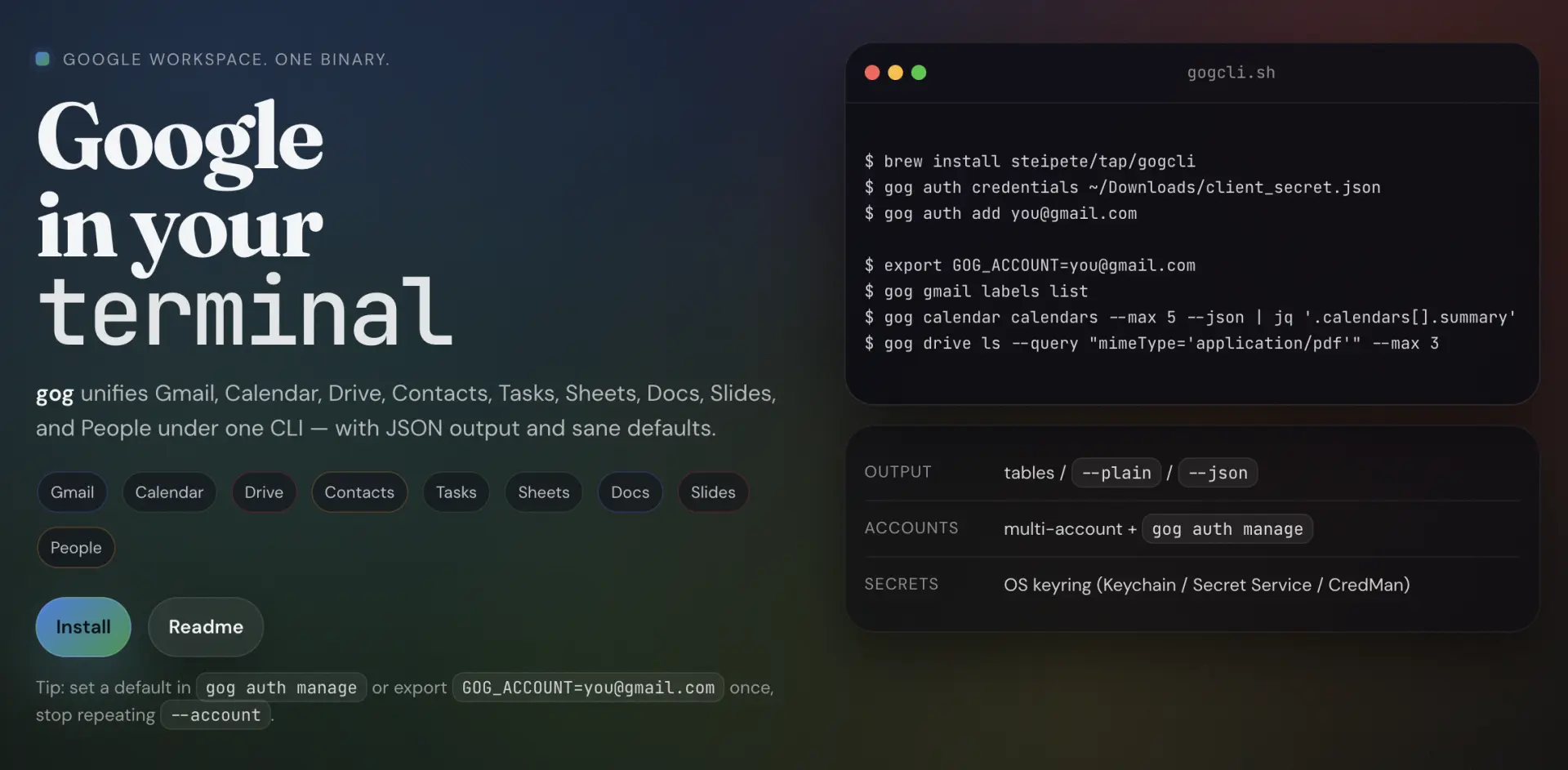Click the People pill
The width and height of the screenshot is (1568, 770).
(x=76, y=548)
